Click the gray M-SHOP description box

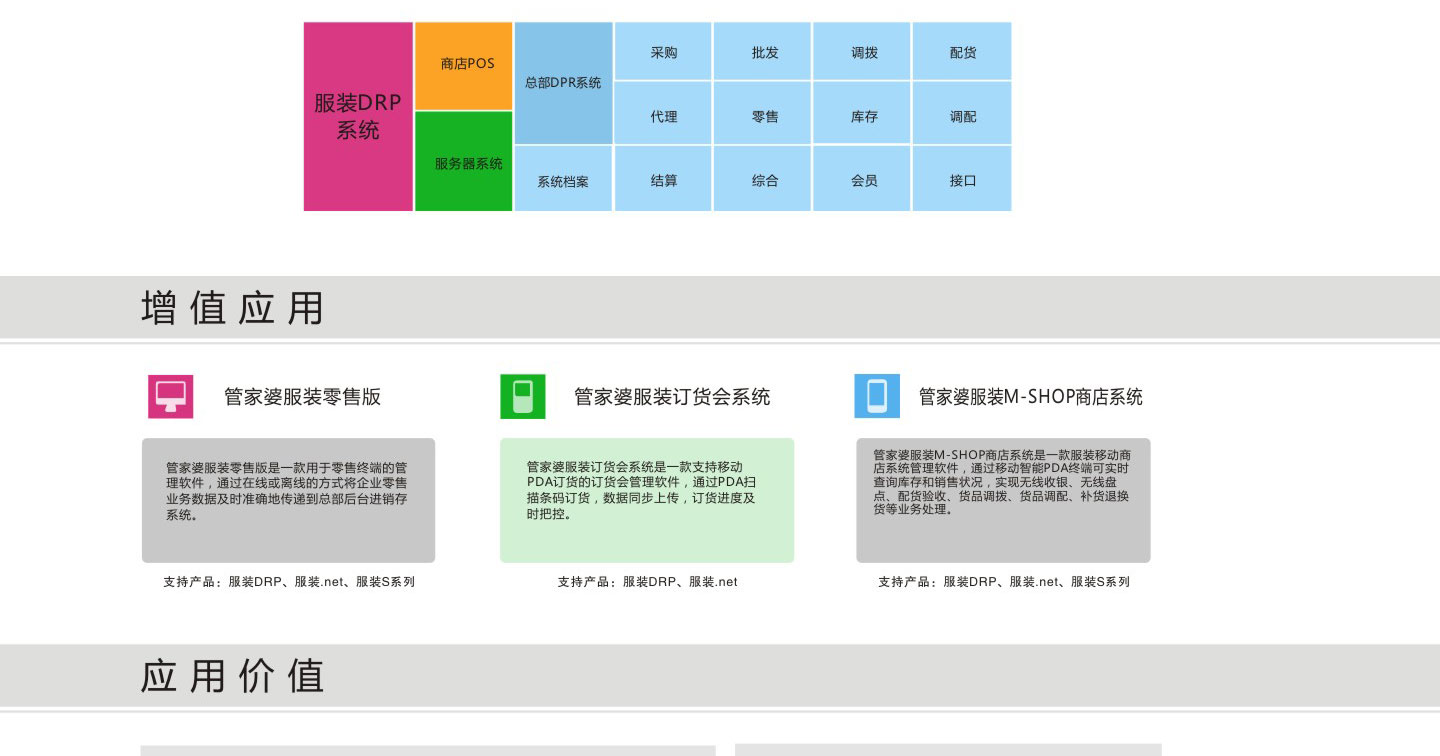[1003, 500]
